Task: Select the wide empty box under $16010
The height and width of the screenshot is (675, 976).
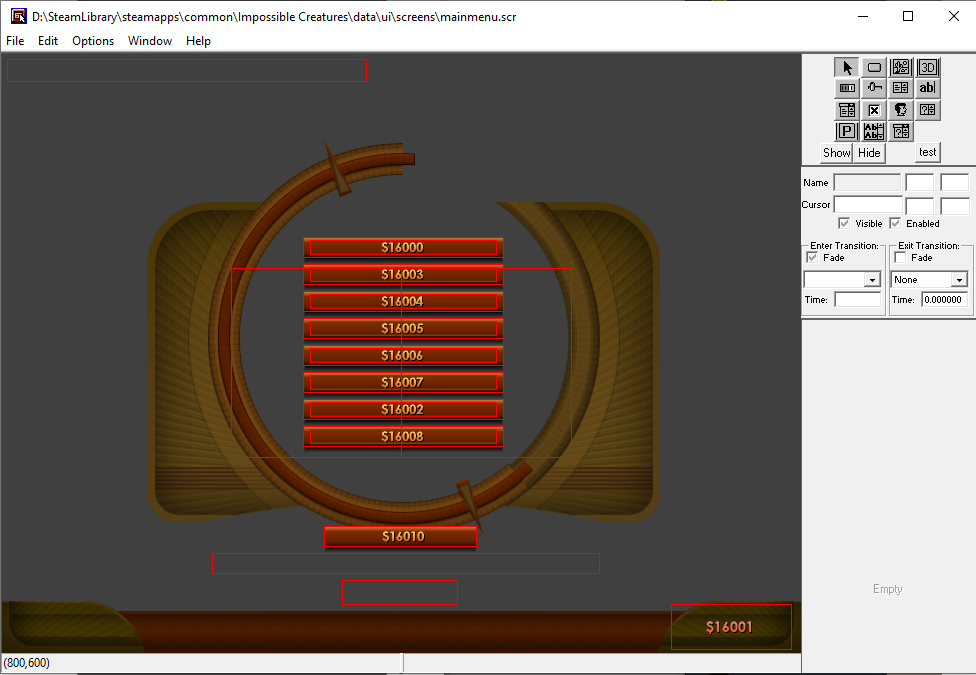Action: click(406, 564)
